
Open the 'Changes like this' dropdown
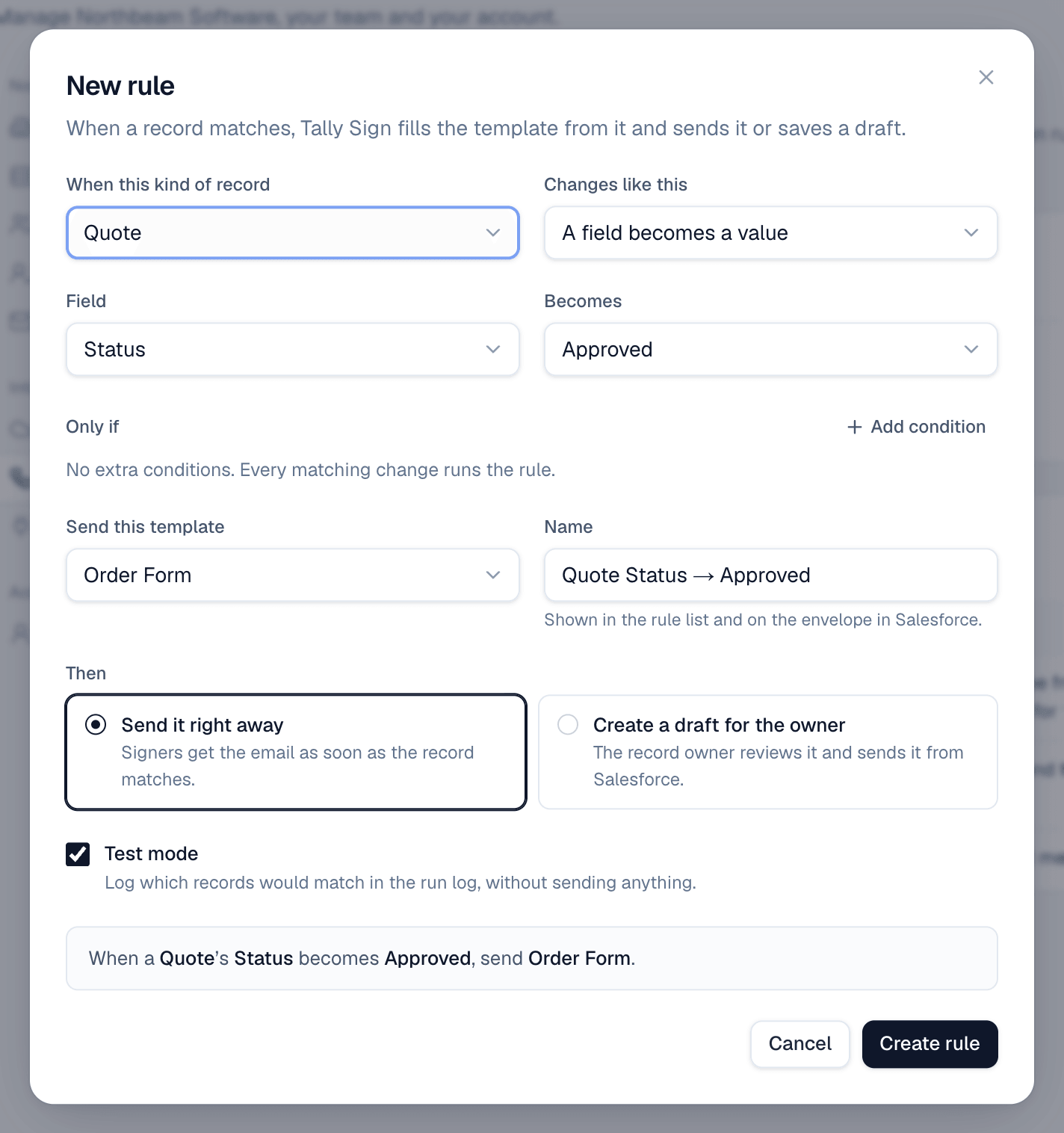(770, 232)
